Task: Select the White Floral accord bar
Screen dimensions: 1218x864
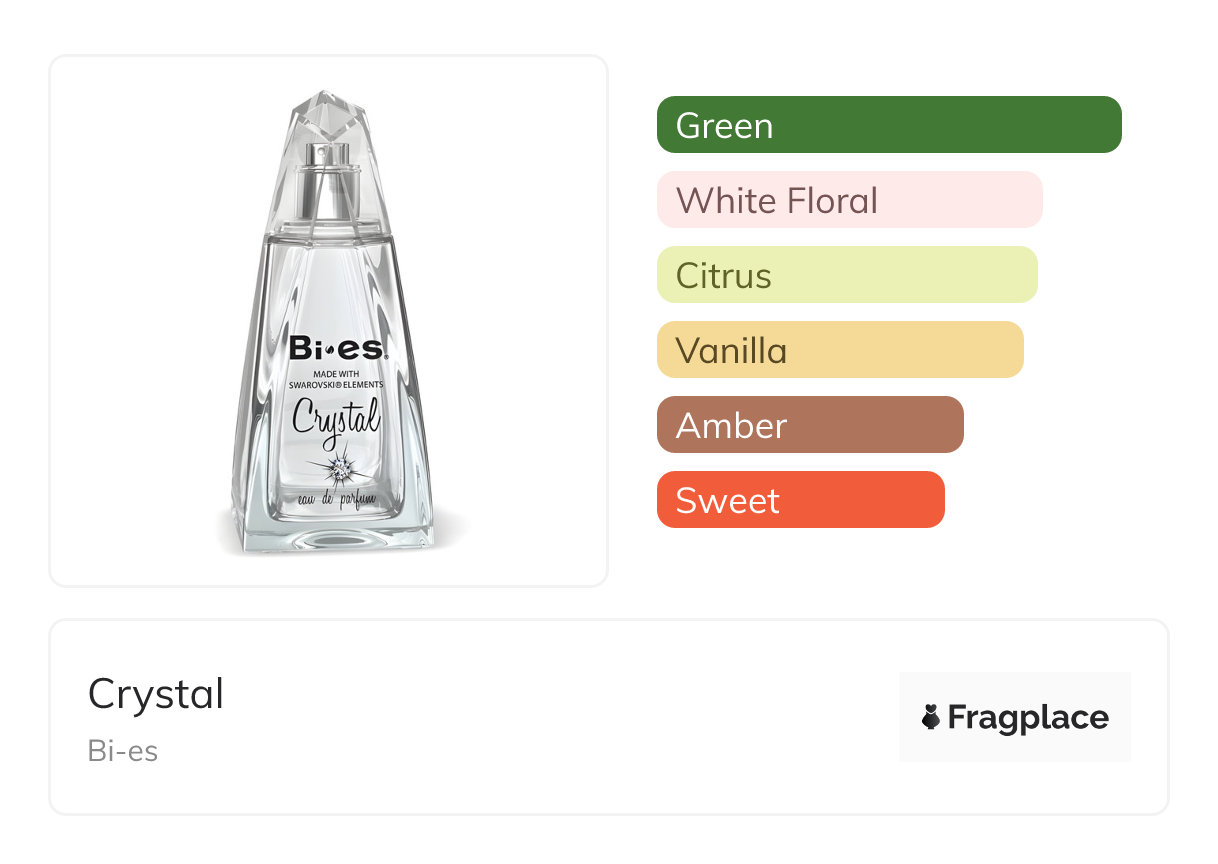Action: tap(849, 200)
